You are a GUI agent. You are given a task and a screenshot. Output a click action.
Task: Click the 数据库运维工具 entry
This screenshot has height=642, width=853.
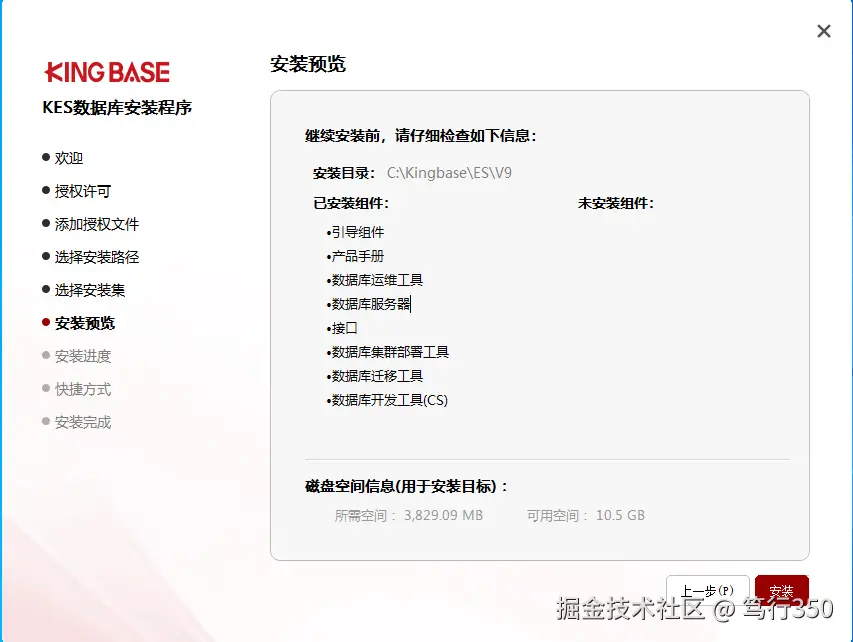click(x=375, y=280)
